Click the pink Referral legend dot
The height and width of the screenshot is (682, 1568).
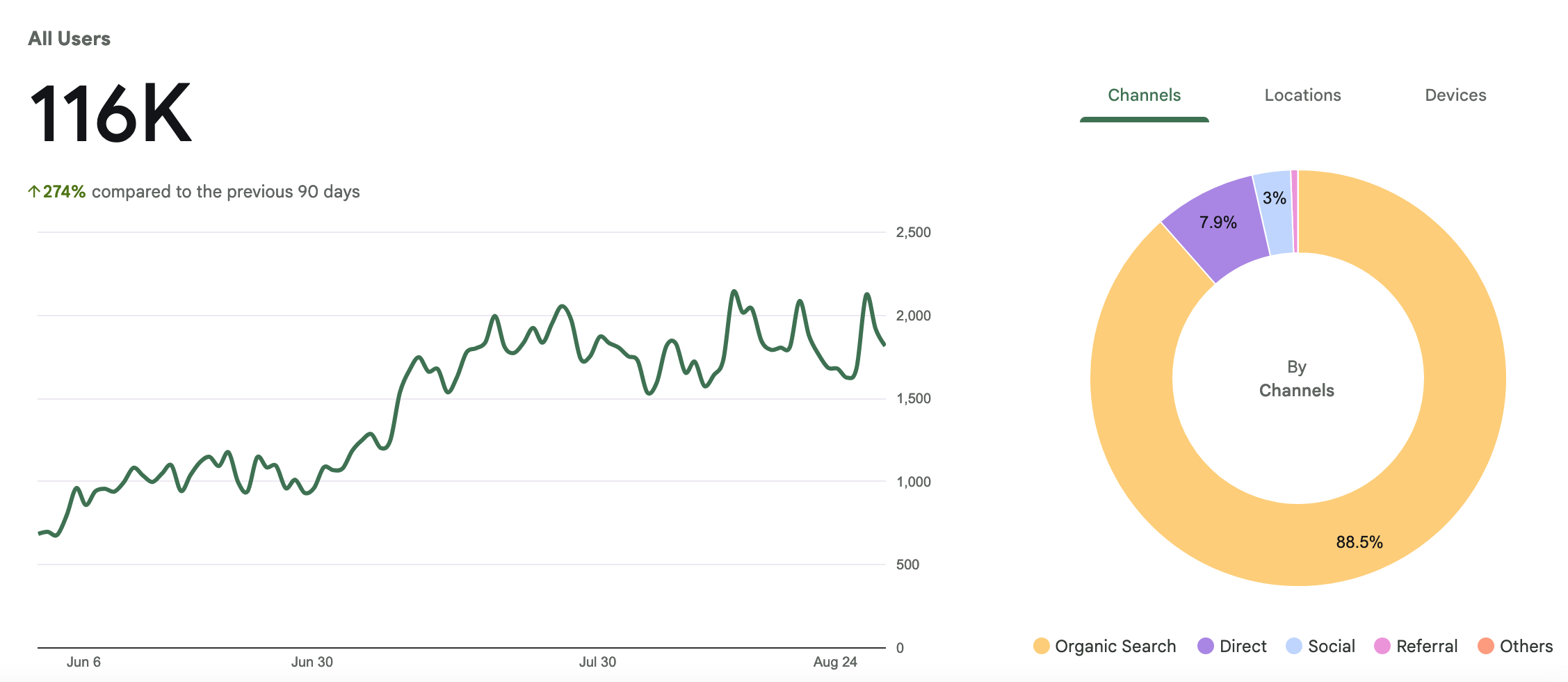1382,646
